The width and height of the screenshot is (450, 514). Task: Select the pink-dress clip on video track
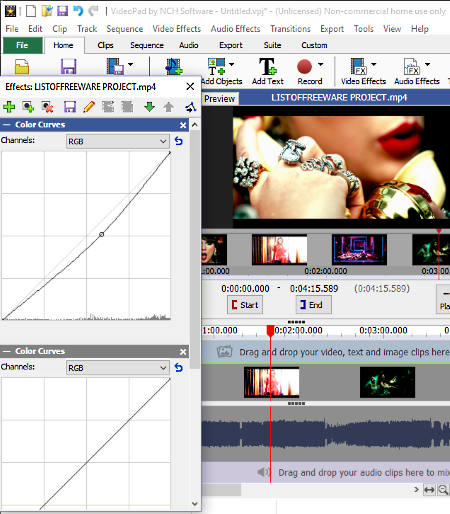coord(271,382)
